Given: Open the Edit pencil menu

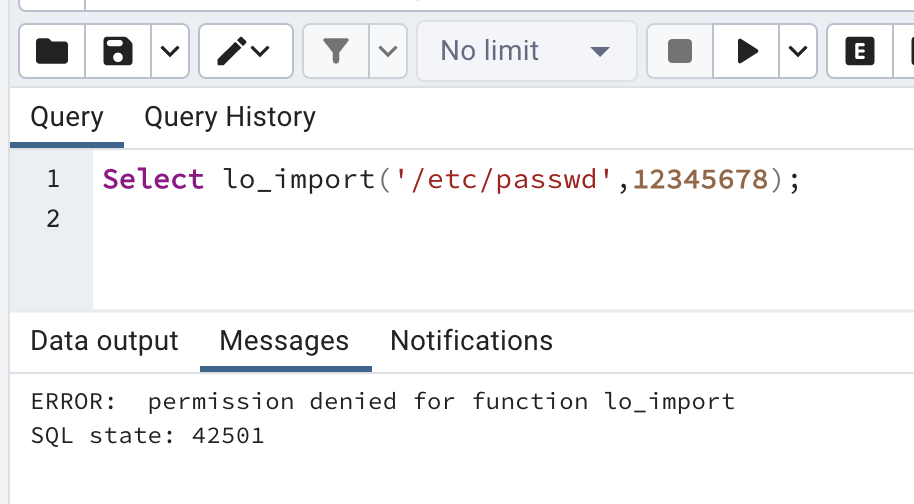Looking at the screenshot, I should click(x=245, y=51).
